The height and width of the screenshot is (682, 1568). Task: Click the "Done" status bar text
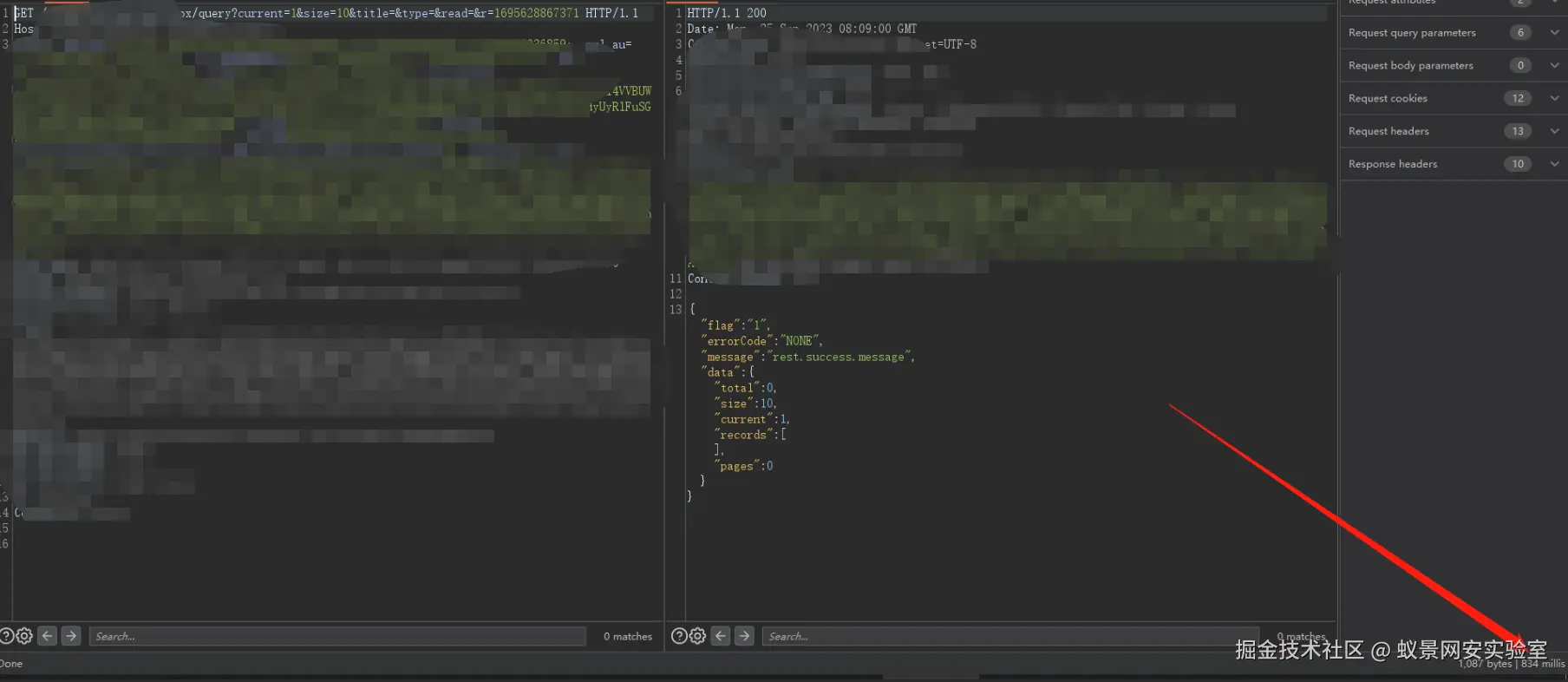pos(11,664)
